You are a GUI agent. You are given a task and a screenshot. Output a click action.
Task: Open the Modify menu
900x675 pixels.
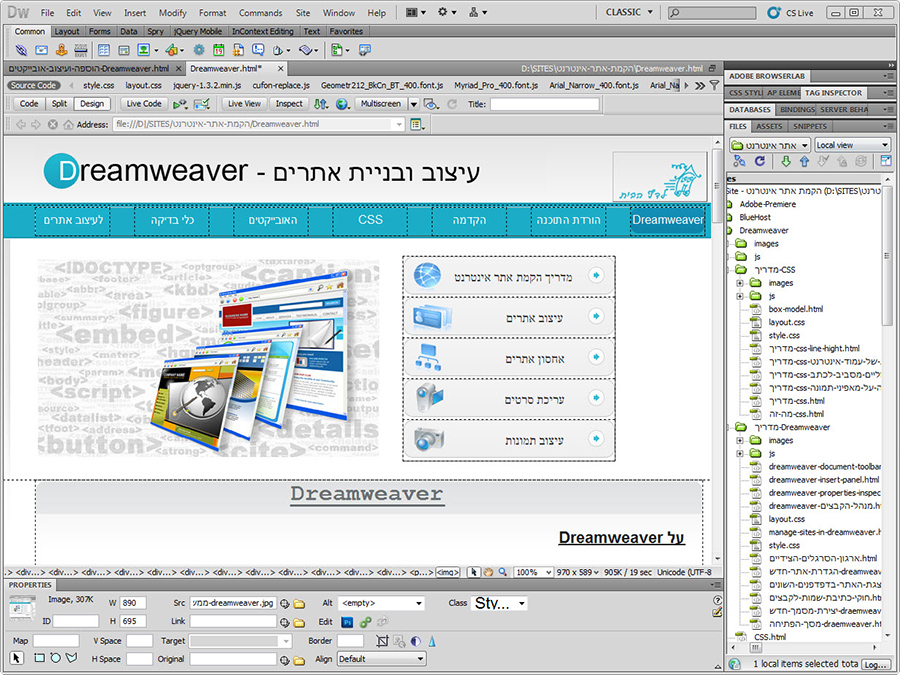point(172,13)
